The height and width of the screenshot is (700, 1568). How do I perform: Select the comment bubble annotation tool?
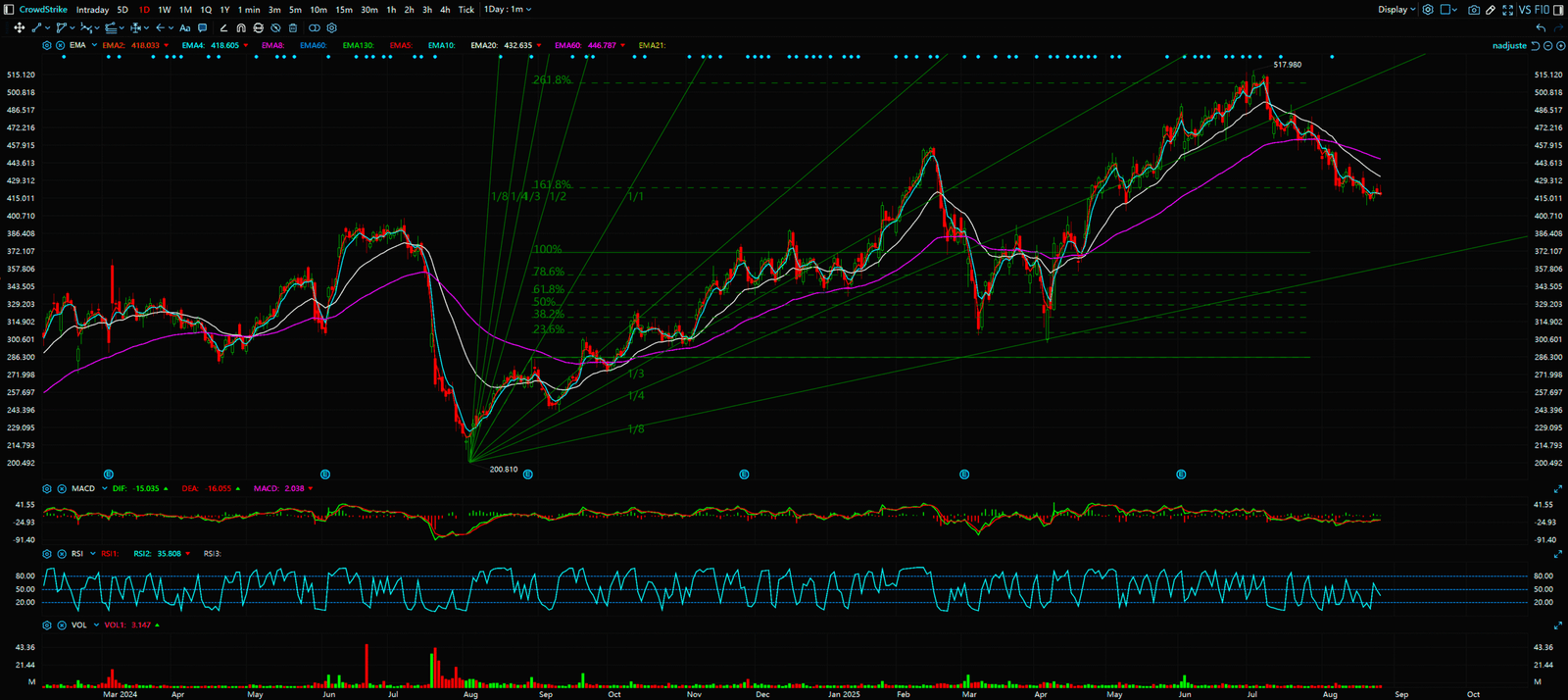pyautogui.click(x=203, y=28)
